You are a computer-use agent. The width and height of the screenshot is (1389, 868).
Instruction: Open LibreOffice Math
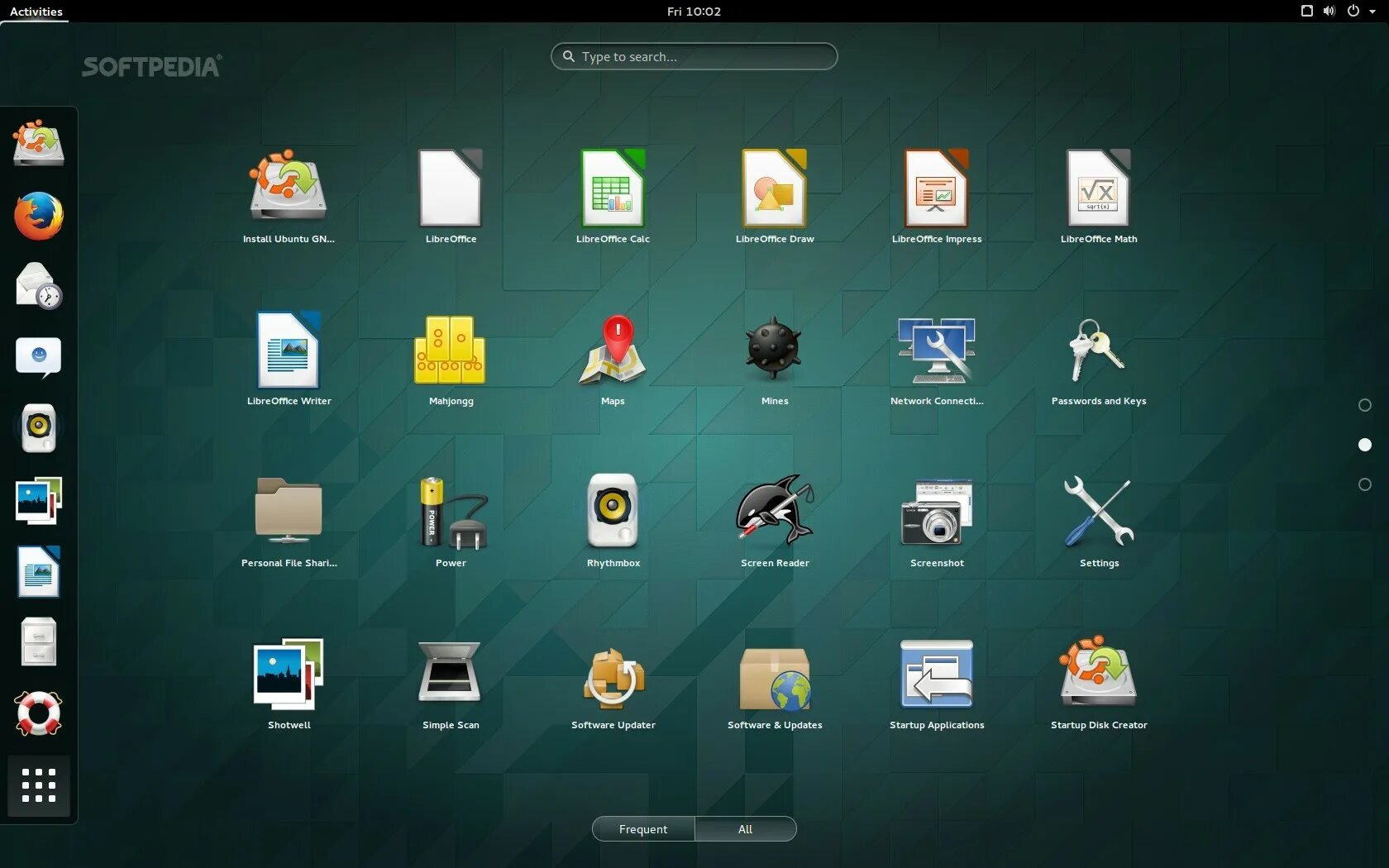click(x=1099, y=196)
